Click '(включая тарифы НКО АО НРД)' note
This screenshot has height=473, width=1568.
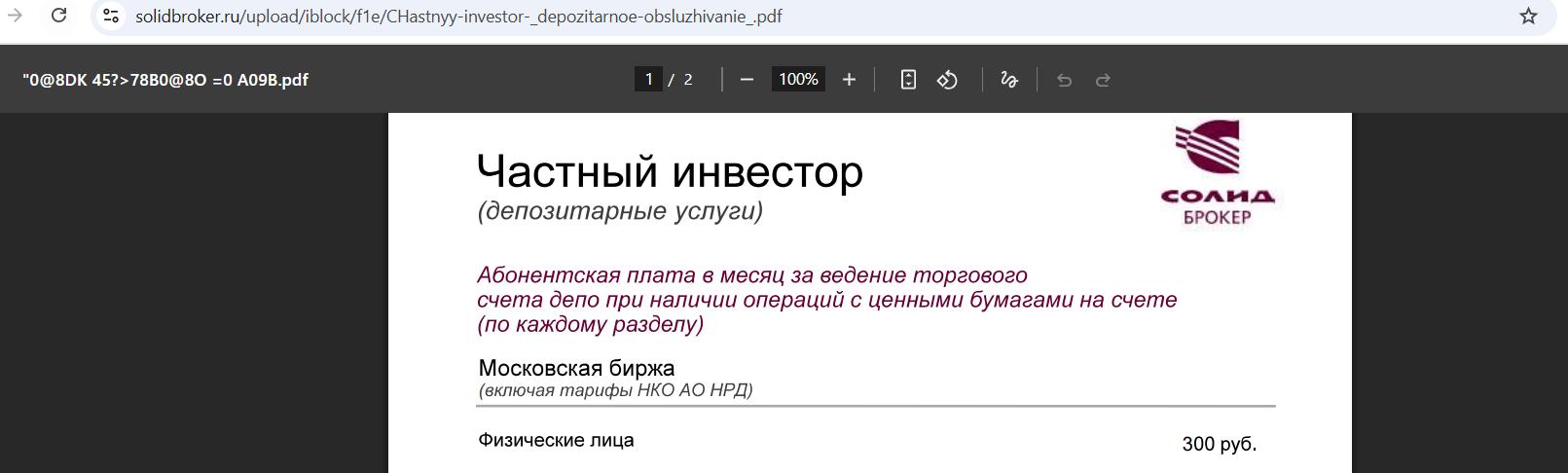[615, 390]
